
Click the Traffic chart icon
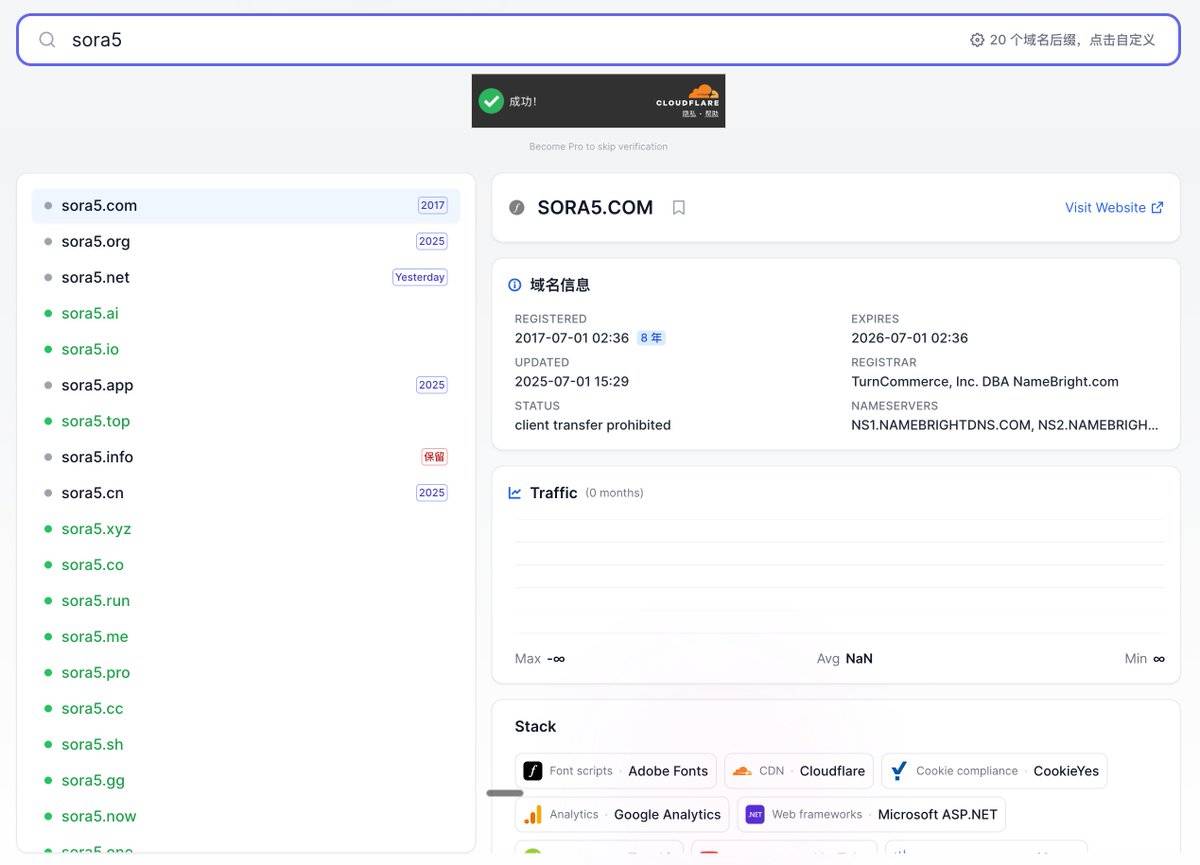tap(515, 493)
